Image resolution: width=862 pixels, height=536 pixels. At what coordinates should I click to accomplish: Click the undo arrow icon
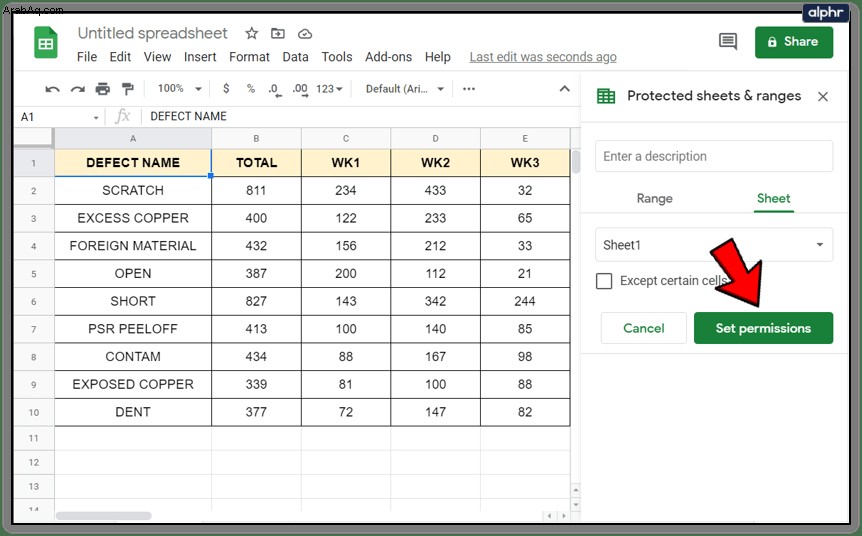tap(52, 89)
